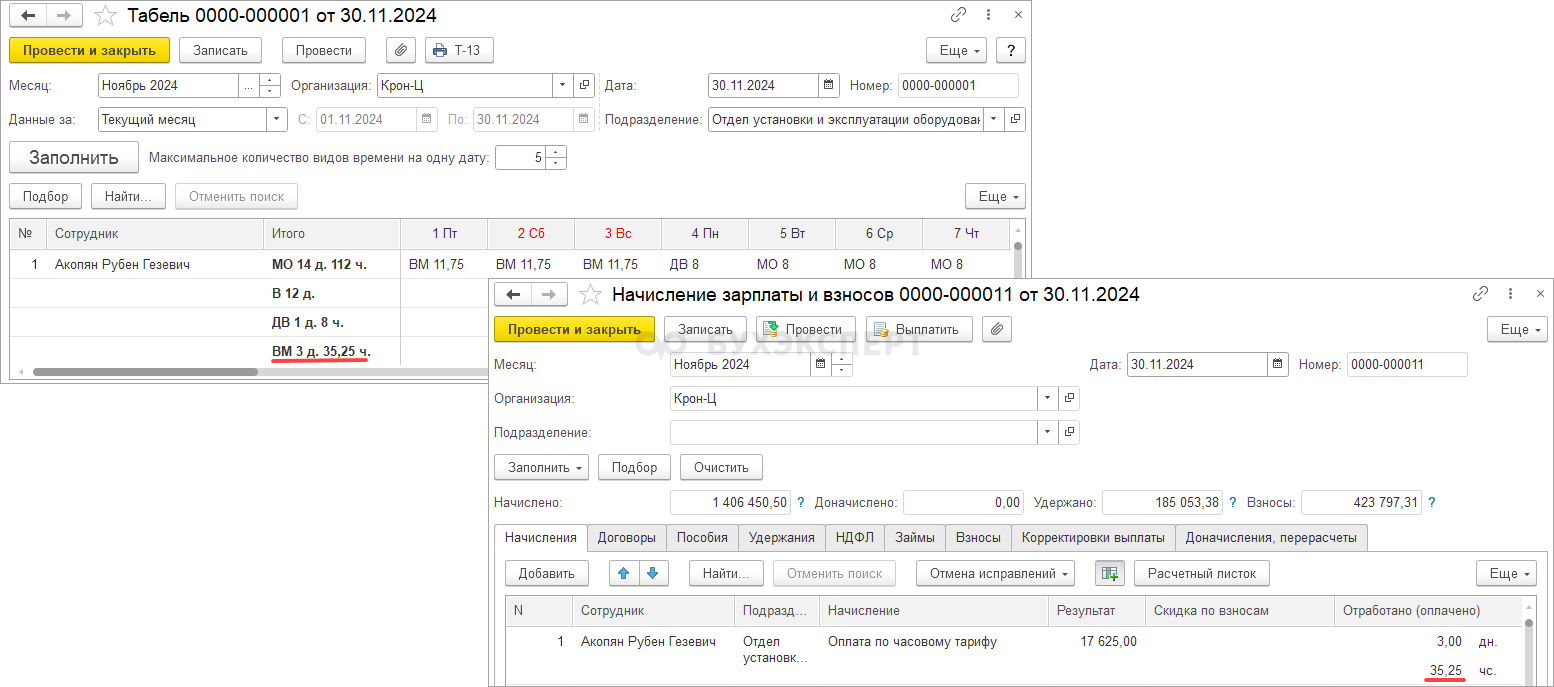Click the green table details icon
The image size is (1554, 687).
[x=1110, y=574]
